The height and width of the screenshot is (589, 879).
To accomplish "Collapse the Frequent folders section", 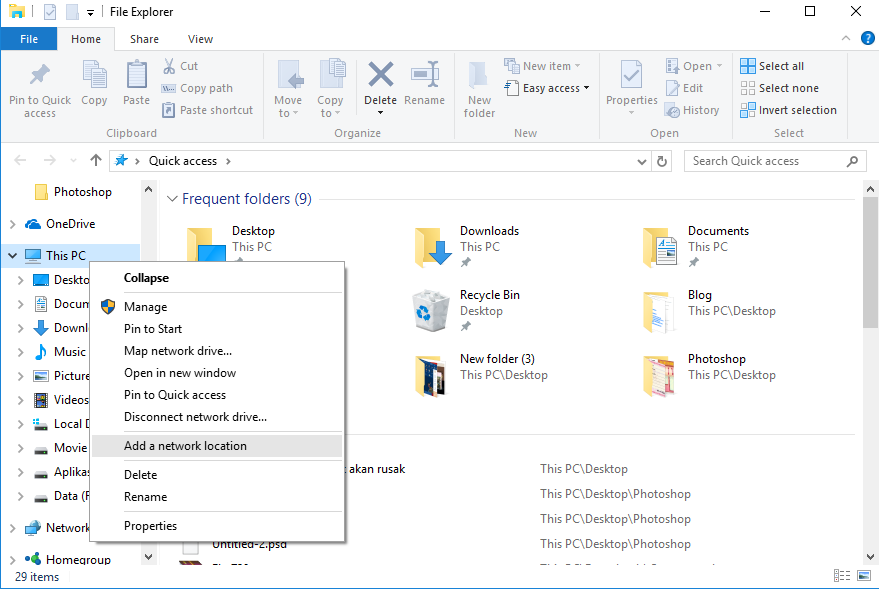I will [172, 199].
